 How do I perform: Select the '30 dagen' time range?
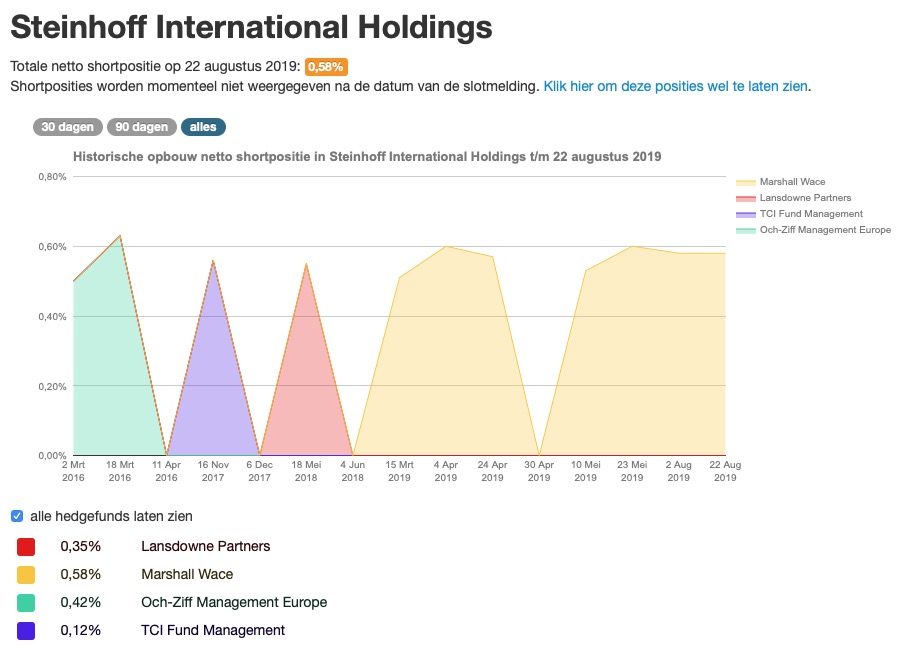[x=66, y=127]
